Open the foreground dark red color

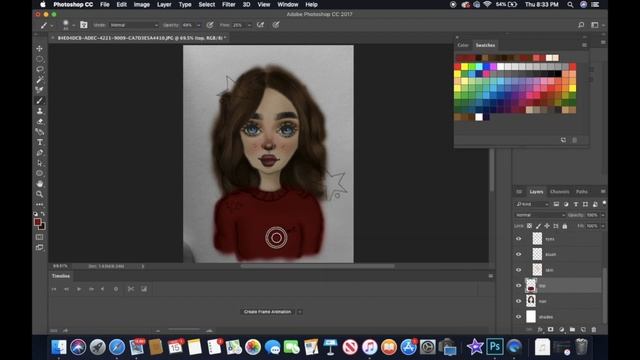point(38,222)
